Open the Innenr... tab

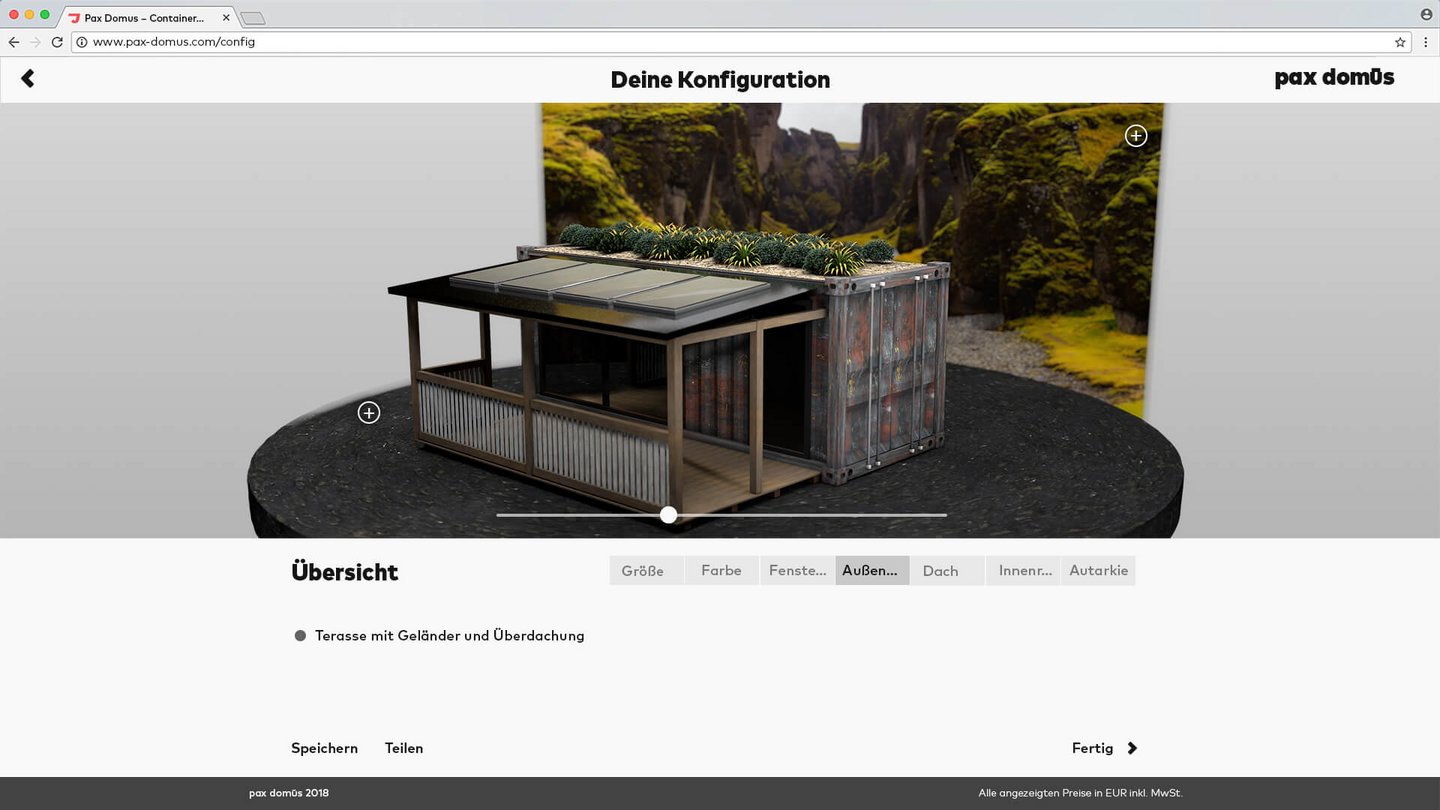(1023, 571)
